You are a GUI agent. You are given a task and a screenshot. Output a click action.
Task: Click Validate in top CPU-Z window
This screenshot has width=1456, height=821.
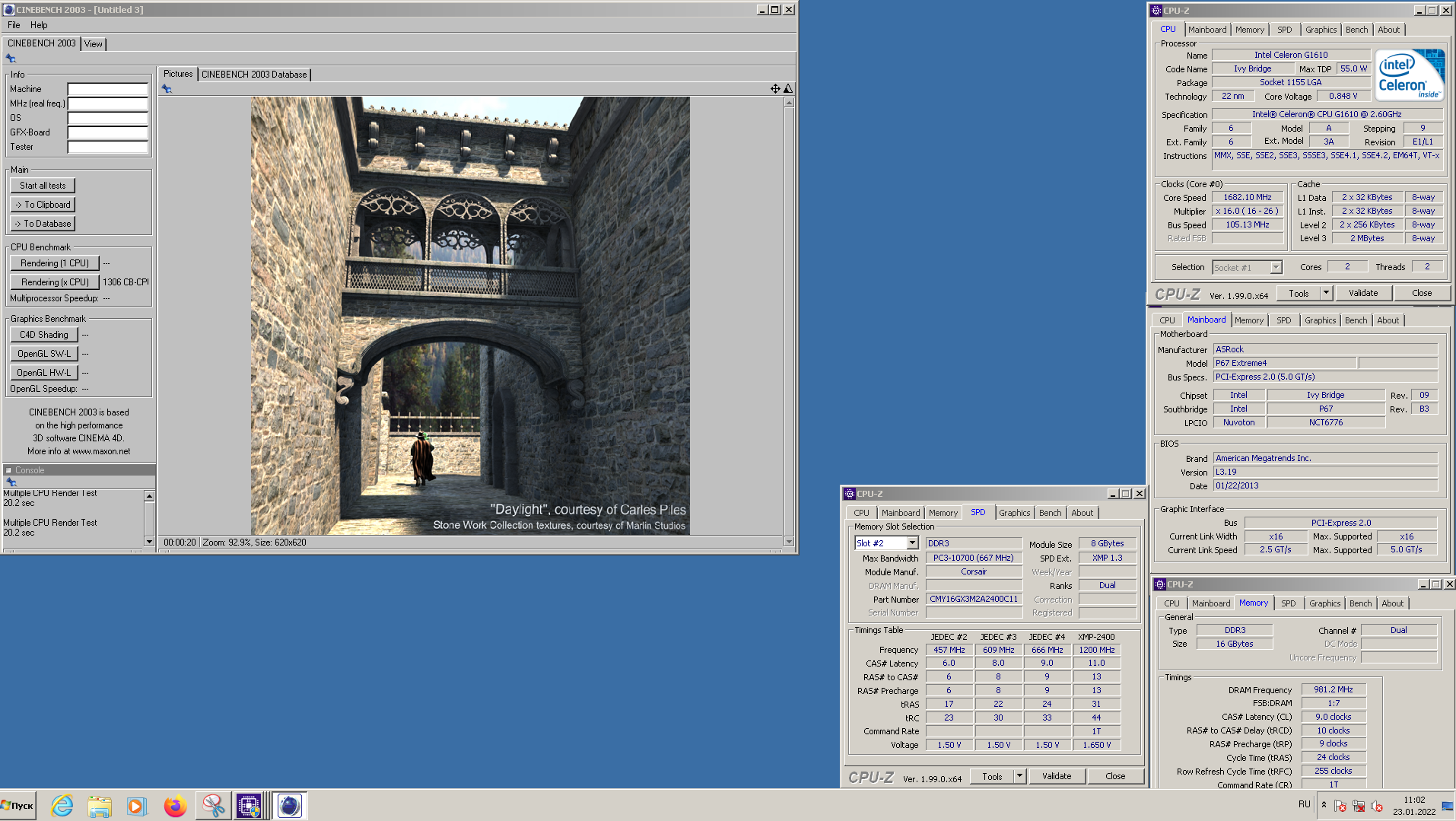pos(1363,293)
